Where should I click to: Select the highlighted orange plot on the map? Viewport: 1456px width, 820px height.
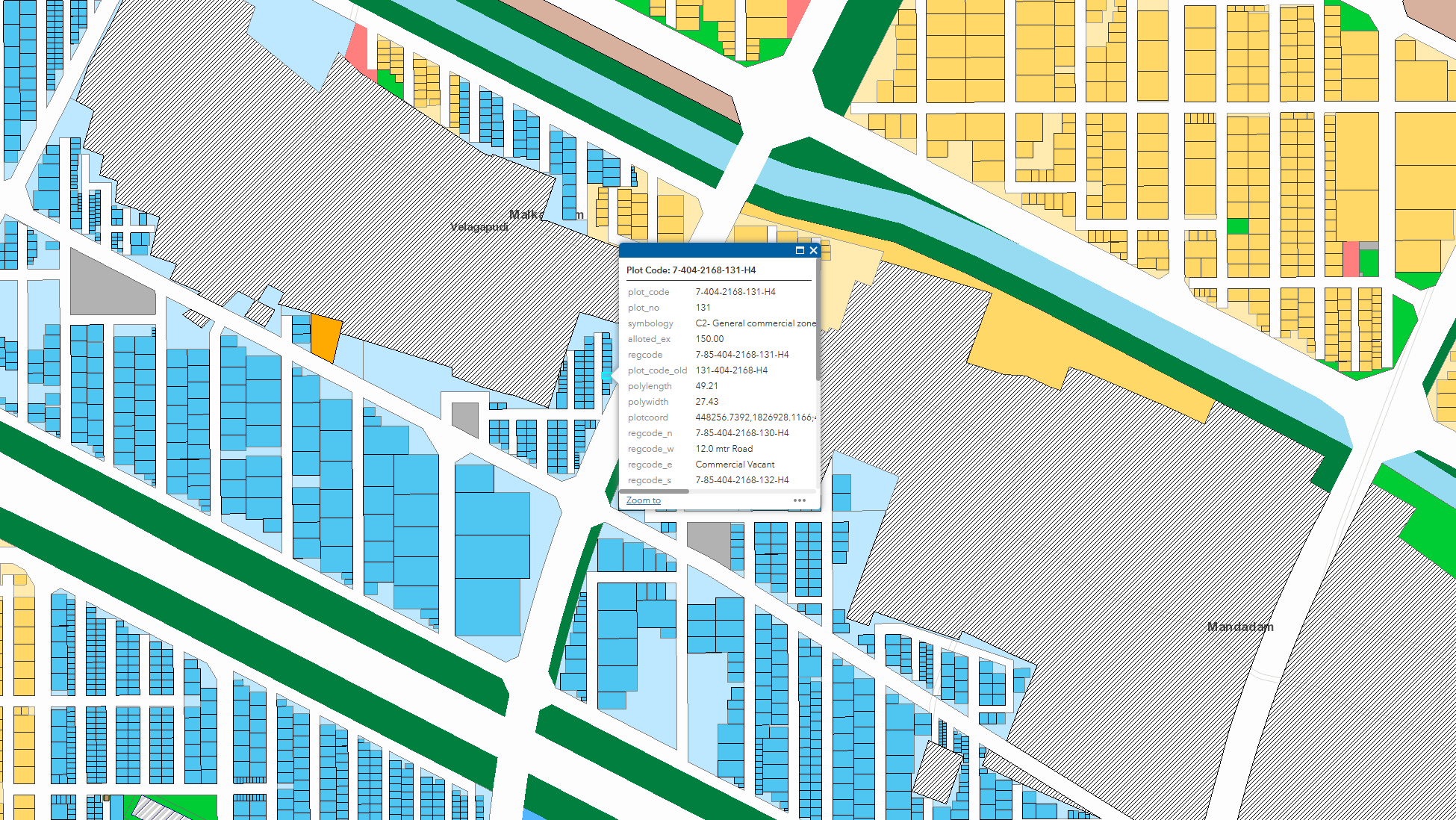point(326,338)
